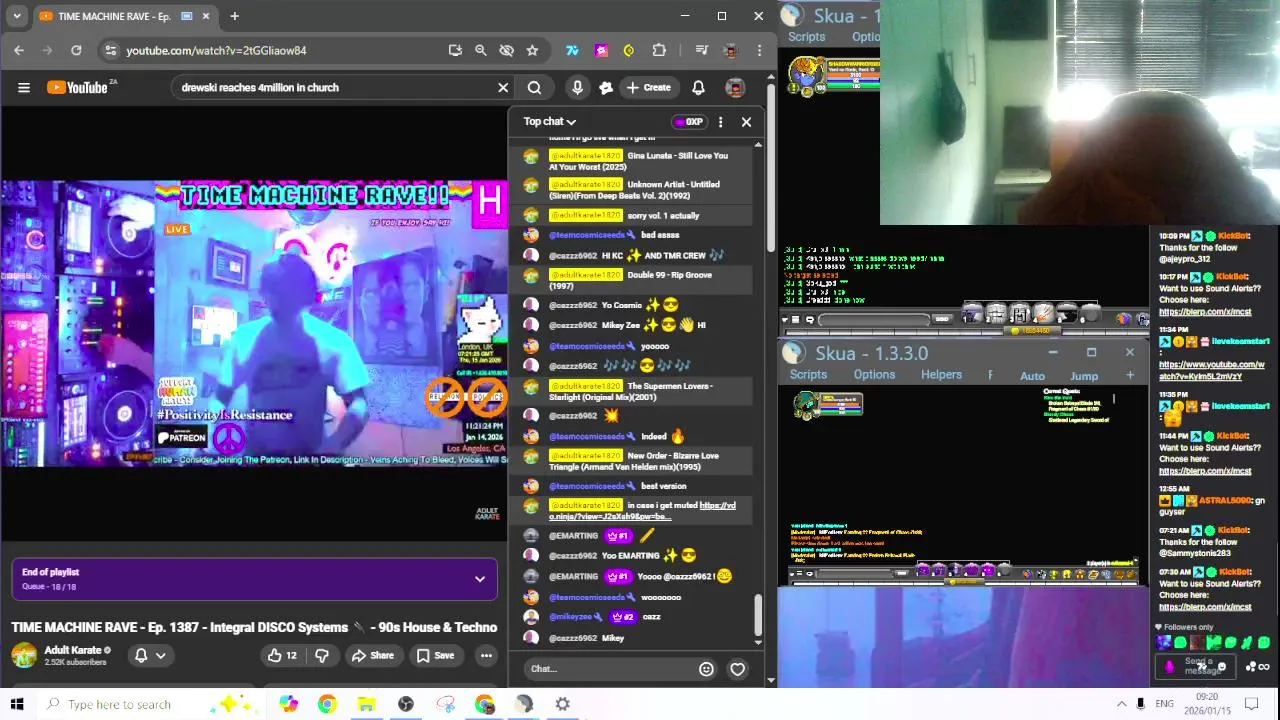Open the YouTube notifications bell
The image size is (1280, 720).
click(x=698, y=88)
